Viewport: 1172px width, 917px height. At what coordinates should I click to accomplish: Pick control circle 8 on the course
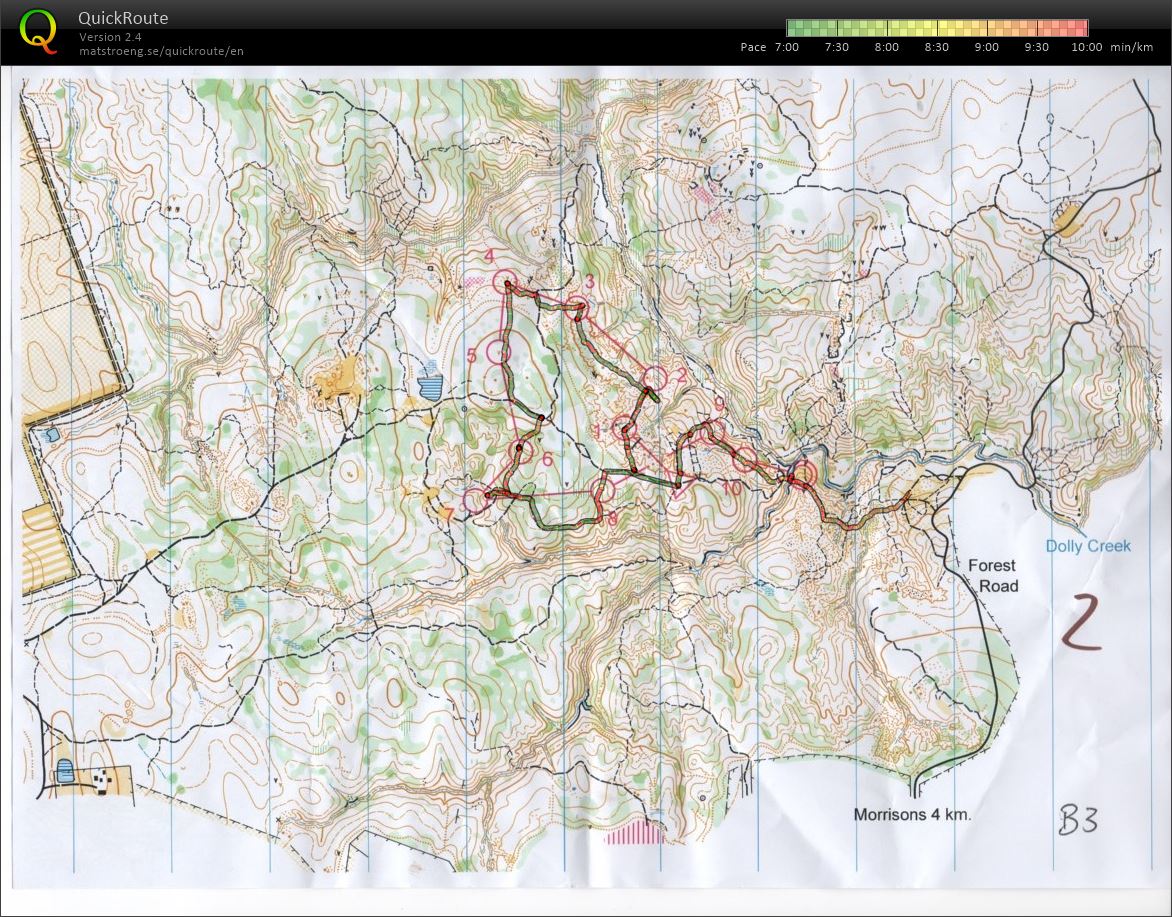pos(602,489)
